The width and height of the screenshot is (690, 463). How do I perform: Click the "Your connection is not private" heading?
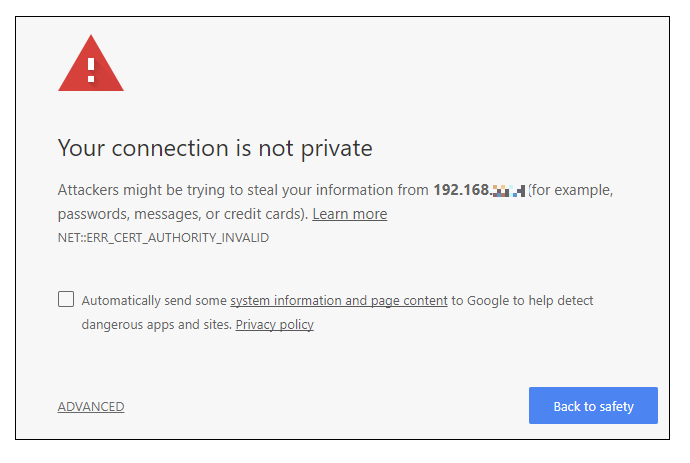[x=215, y=149]
